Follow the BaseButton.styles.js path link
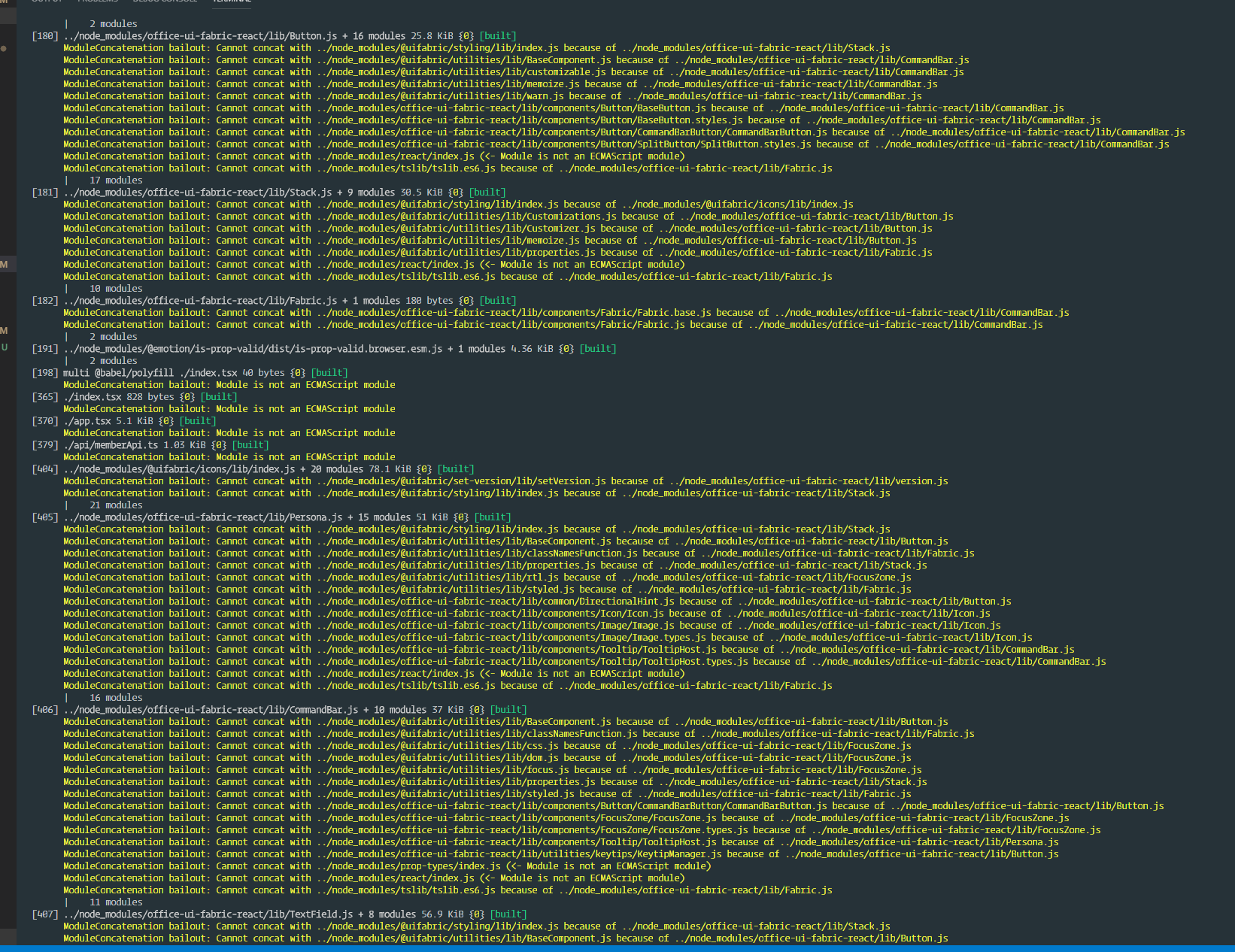The height and width of the screenshot is (952, 1235). pos(530,120)
